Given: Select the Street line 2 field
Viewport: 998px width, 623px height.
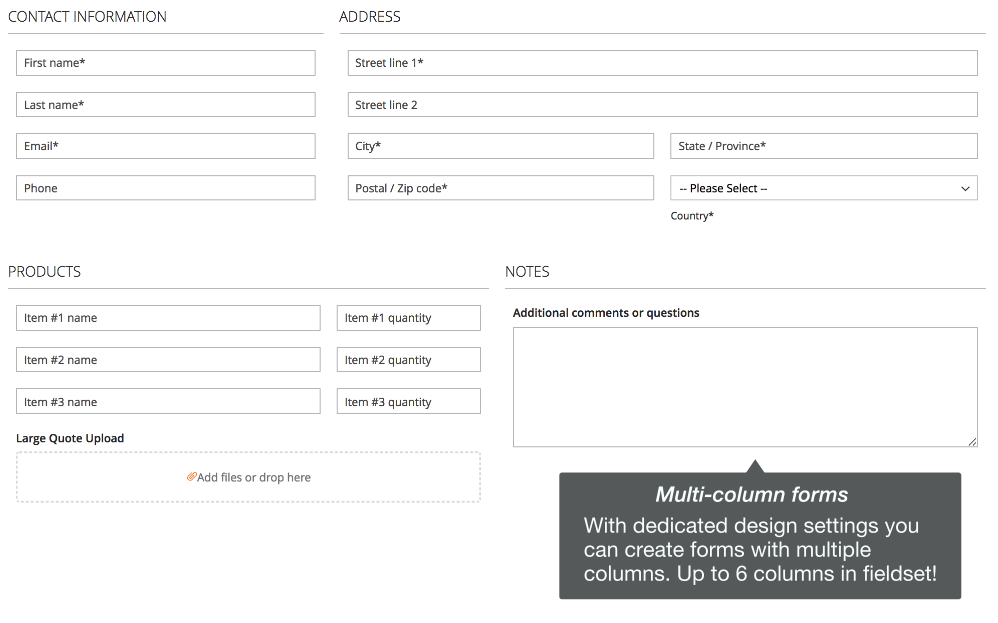Looking at the screenshot, I should coord(663,105).
